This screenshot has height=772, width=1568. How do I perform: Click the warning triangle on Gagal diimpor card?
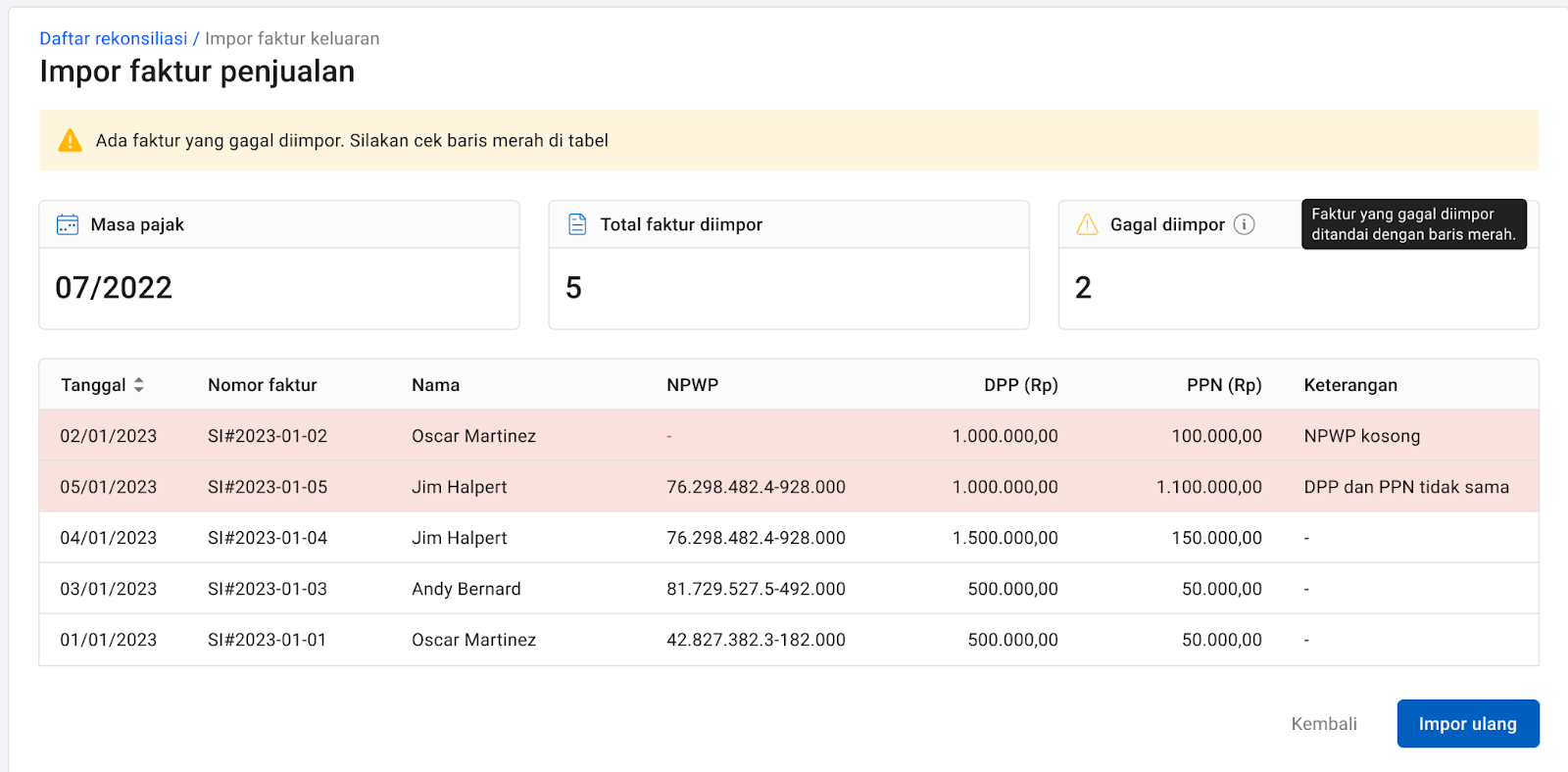[1087, 224]
